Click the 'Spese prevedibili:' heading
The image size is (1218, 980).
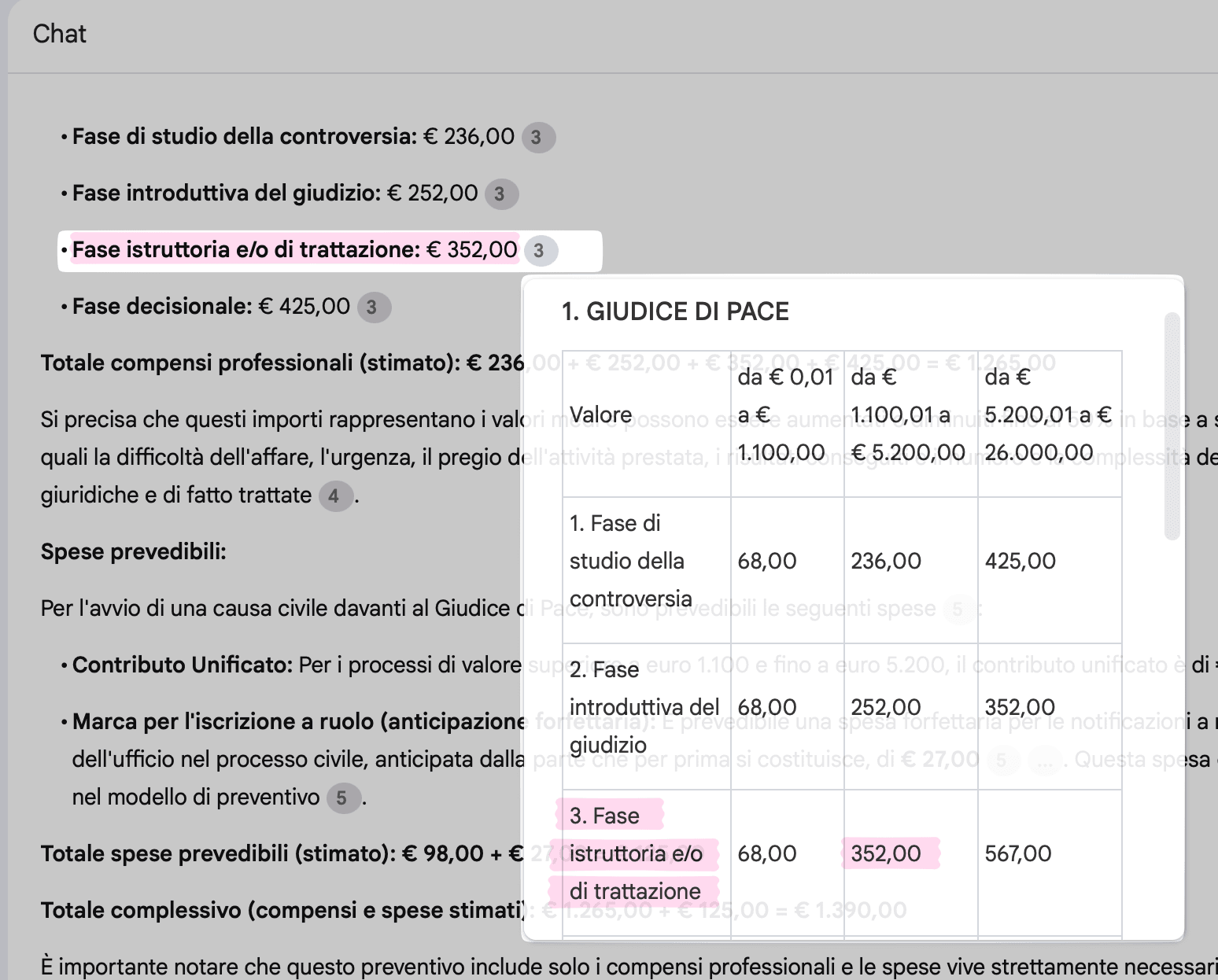[133, 552]
